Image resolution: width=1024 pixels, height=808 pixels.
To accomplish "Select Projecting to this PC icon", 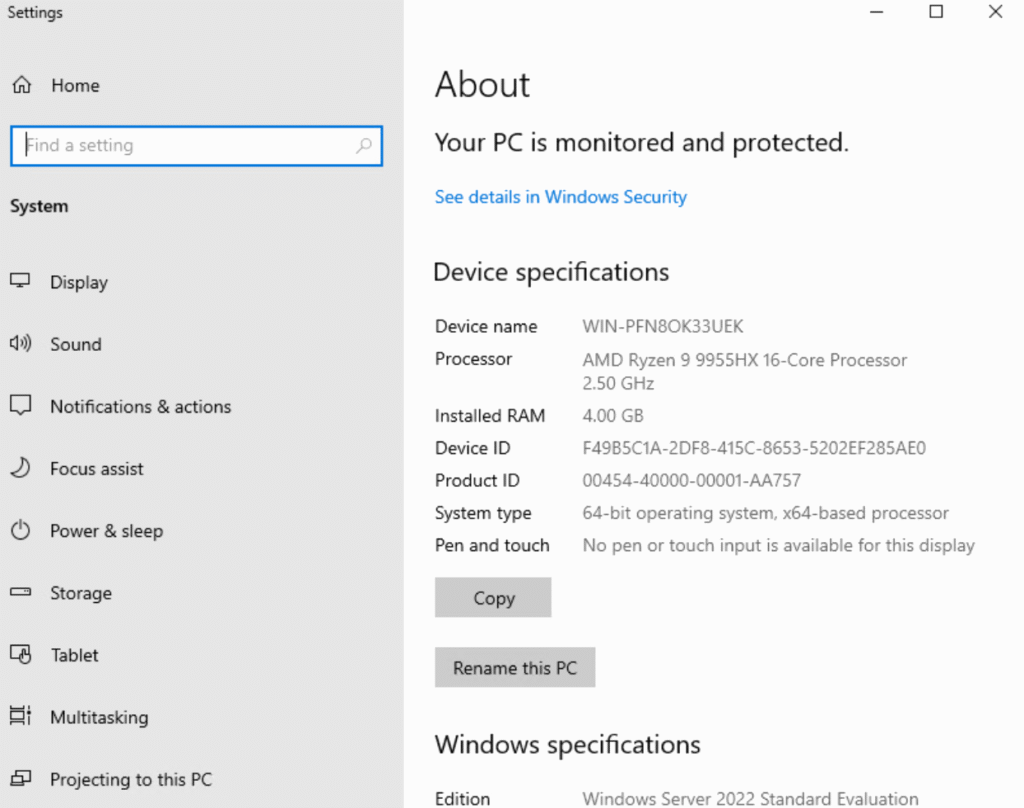I will coord(20,779).
